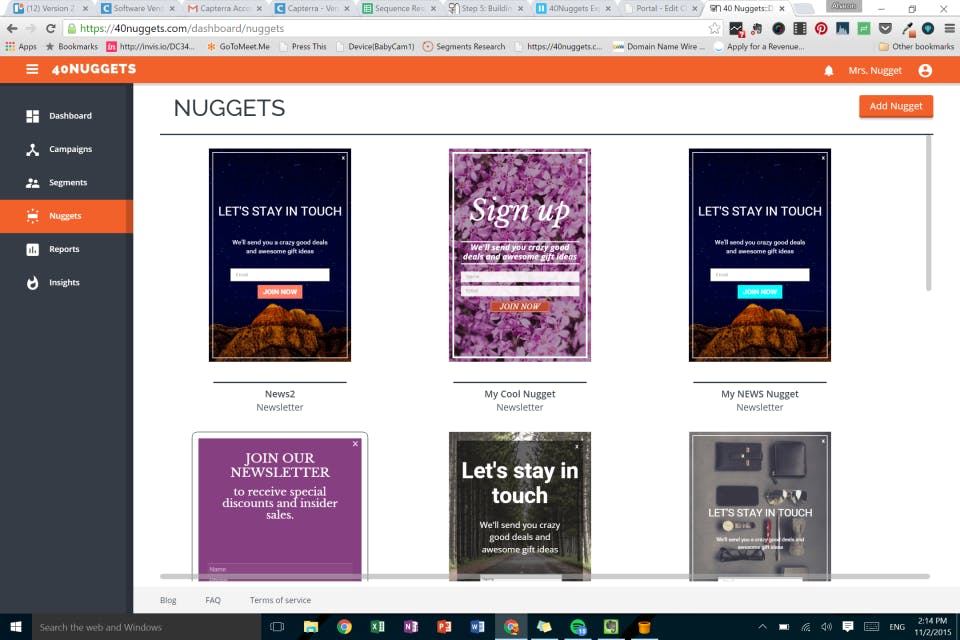This screenshot has height=640, width=960.
Task: Reload the page with refresh icon
Action: [x=50, y=28]
